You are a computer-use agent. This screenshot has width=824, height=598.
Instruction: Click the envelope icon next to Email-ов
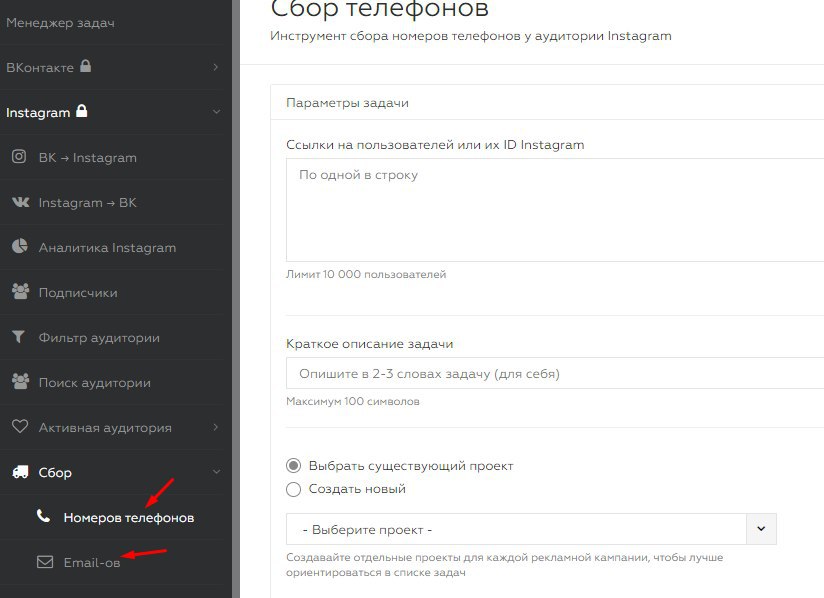coord(45,562)
